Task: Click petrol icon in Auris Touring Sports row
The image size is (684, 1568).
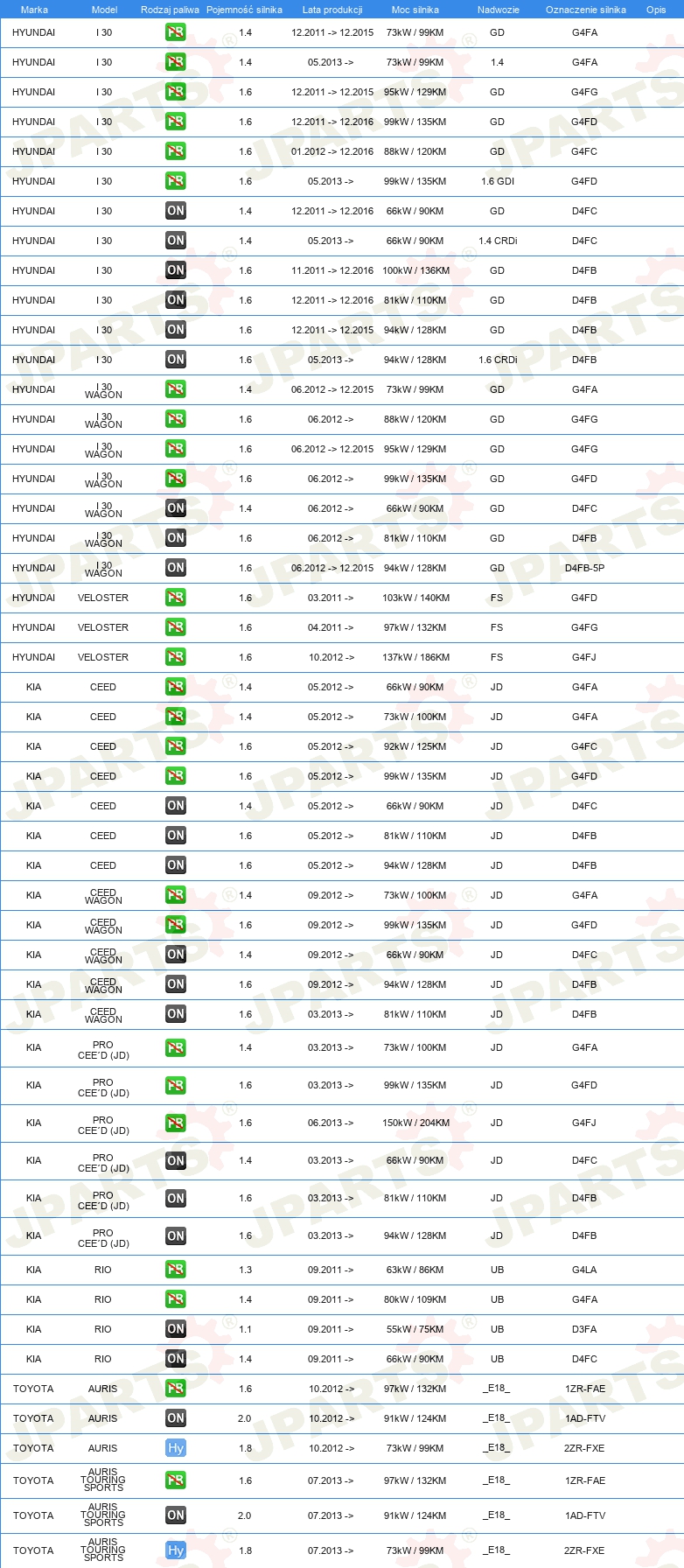Action: [176, 1480]
